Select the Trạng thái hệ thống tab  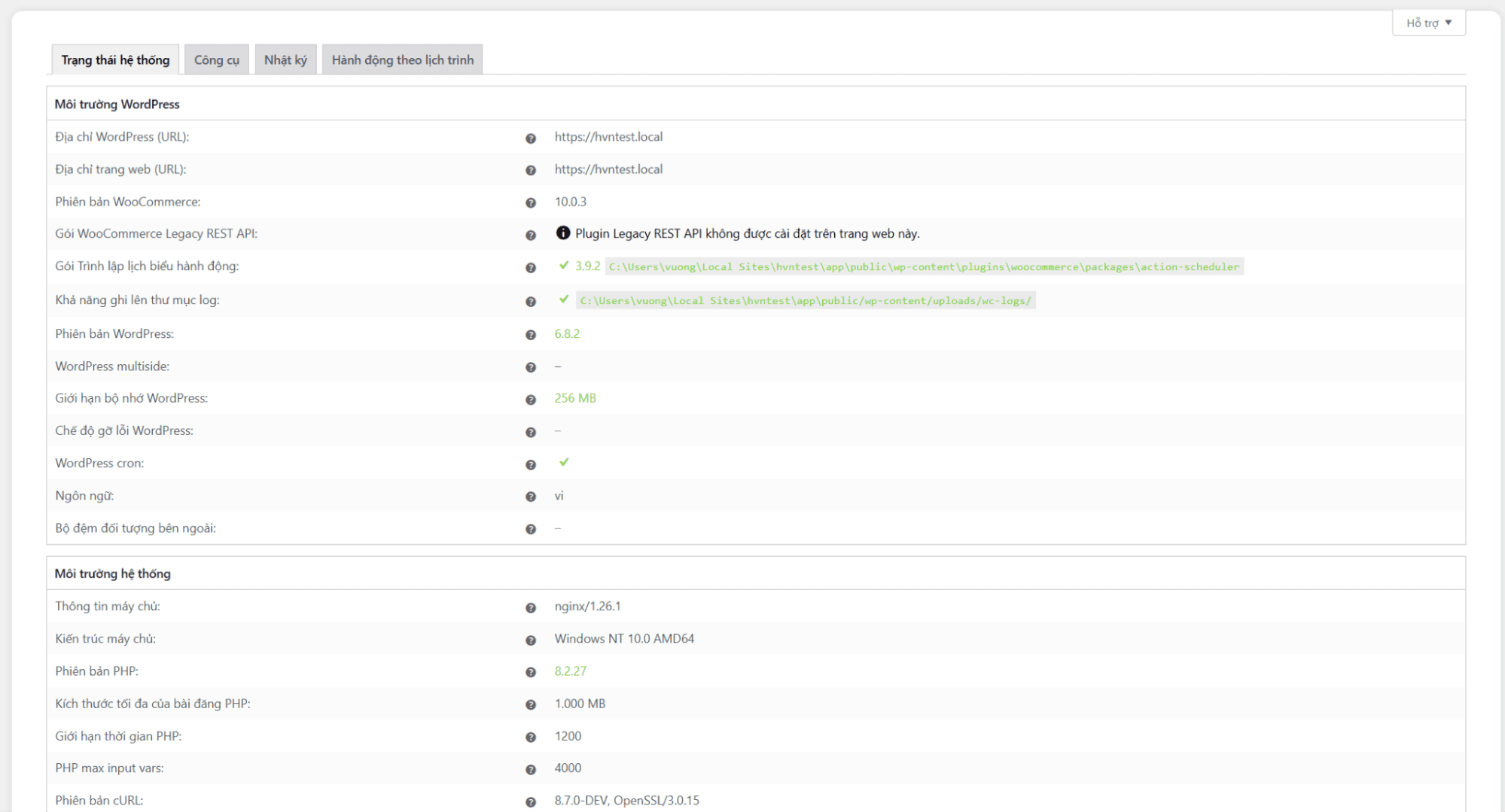pyautogui.click(x=115, y=60)
